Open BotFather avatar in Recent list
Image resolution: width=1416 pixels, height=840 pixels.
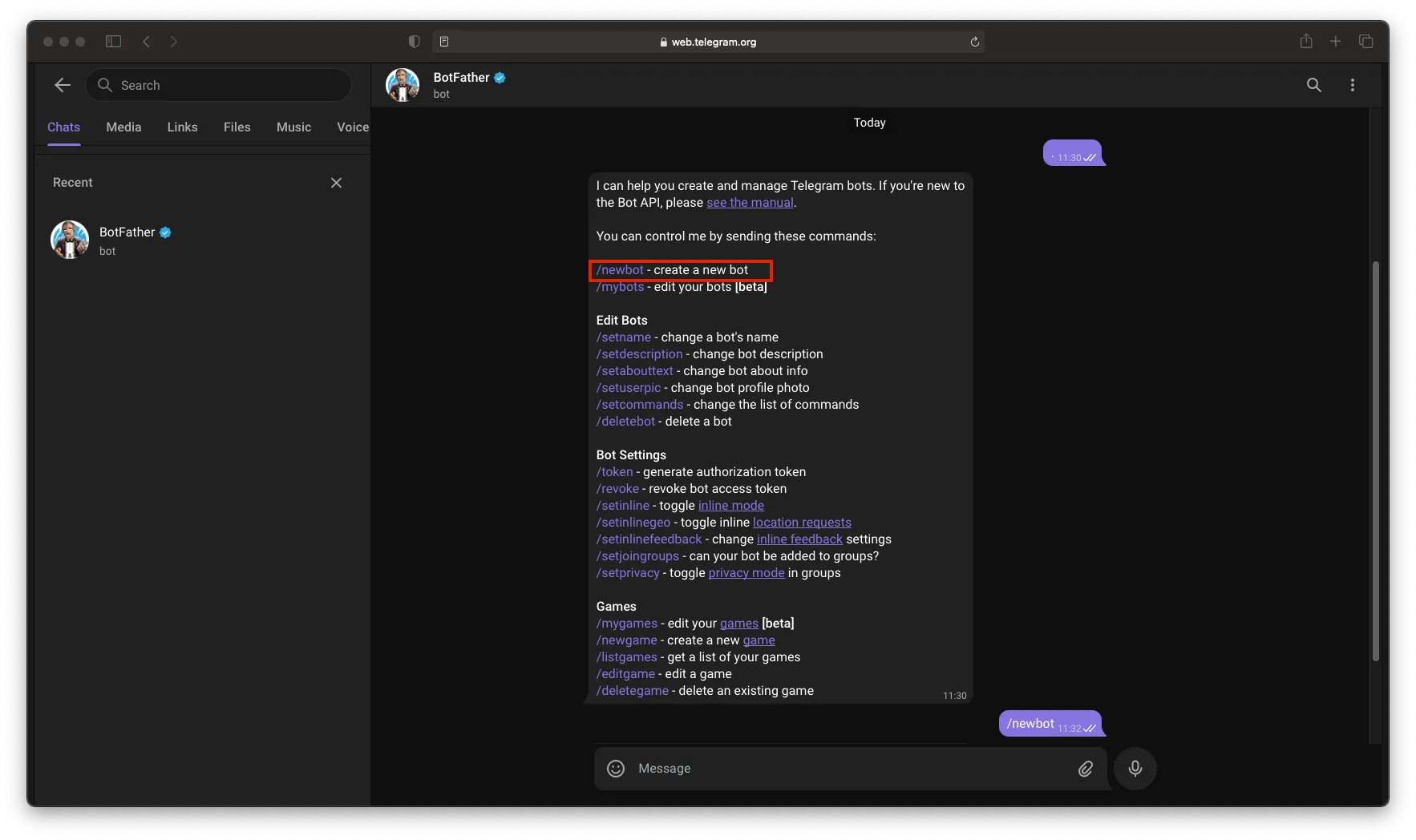click(x=70, y=240)
